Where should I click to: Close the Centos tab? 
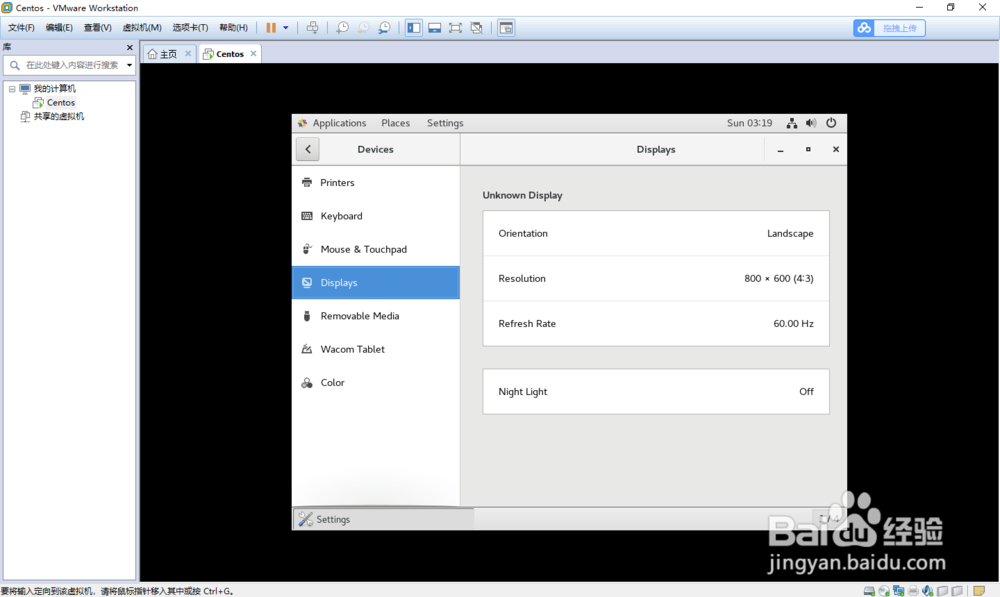click(253, 54)
